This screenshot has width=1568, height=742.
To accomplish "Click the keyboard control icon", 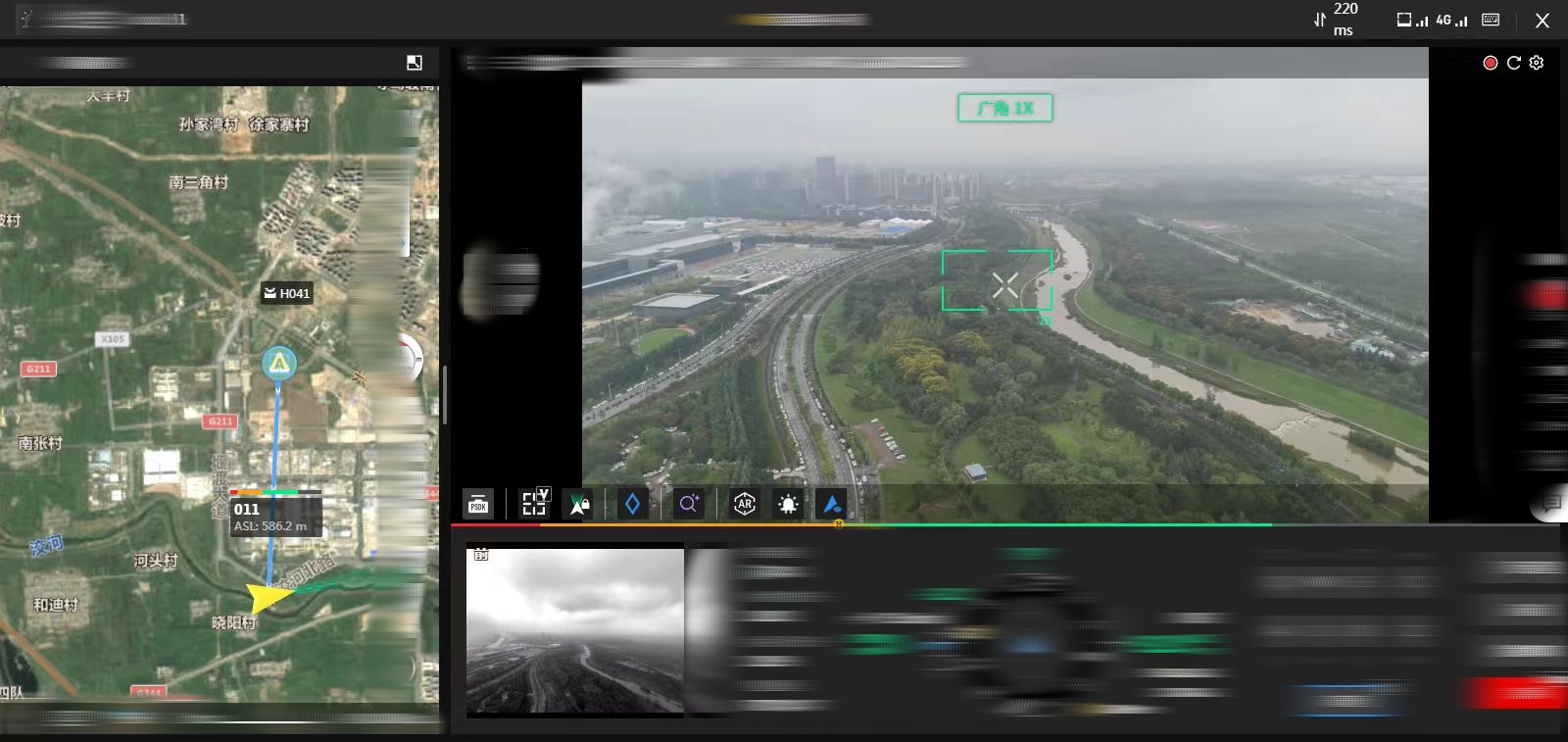I will coord(1491,20).
